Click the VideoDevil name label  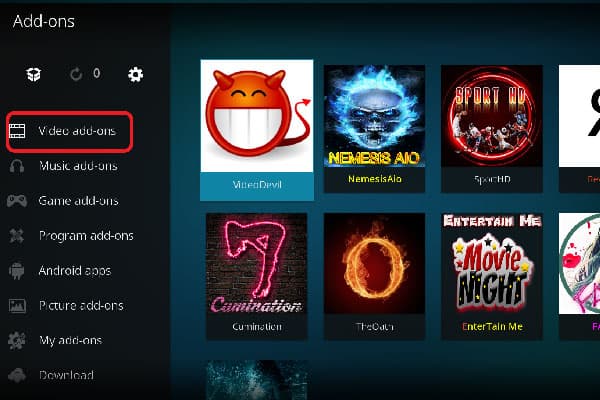click(257, 185)
